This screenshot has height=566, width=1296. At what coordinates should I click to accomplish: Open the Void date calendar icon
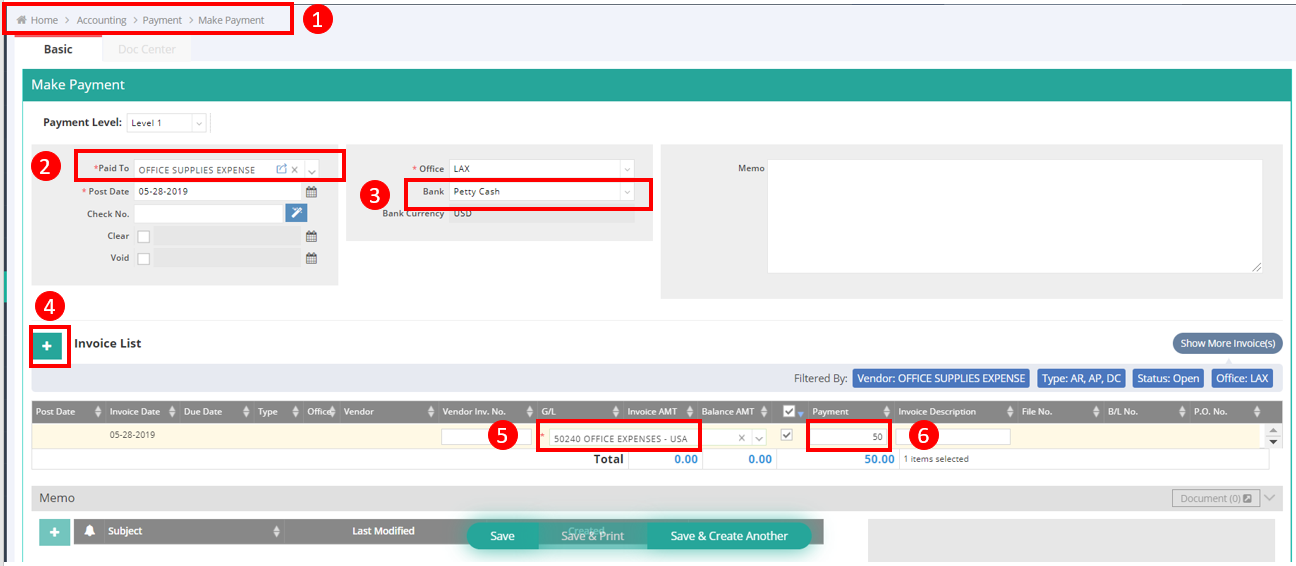[311, 259]
